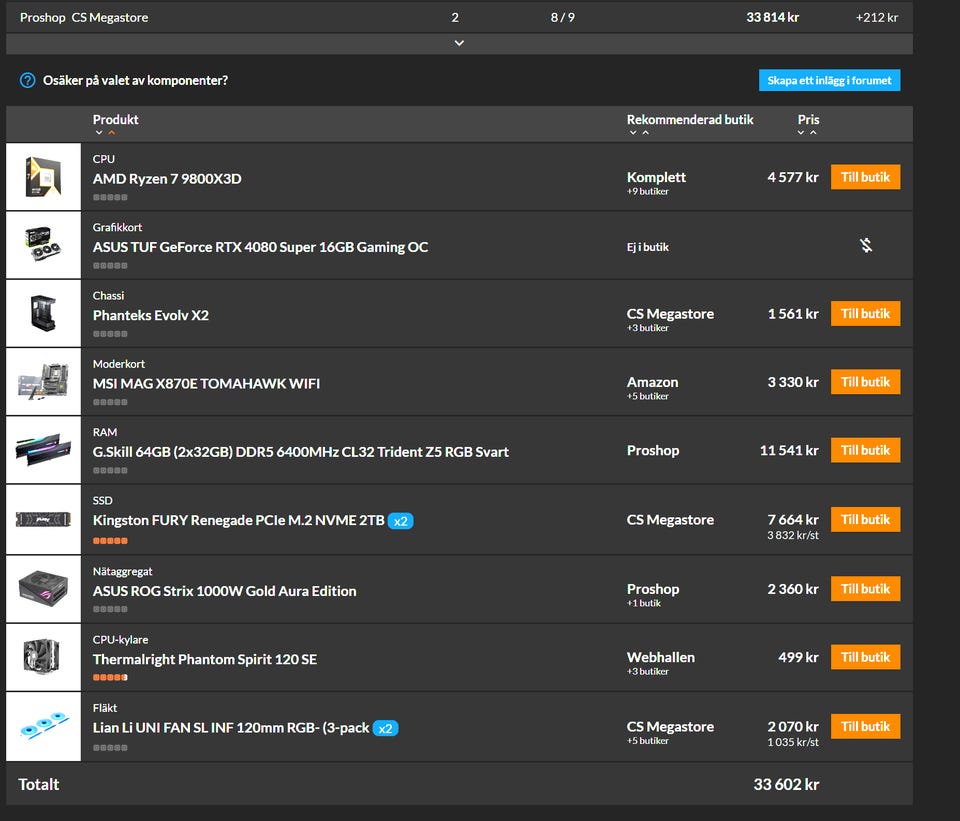Click Proshop store for G.Skill RAM
The image size is (960, 821).
653,451
